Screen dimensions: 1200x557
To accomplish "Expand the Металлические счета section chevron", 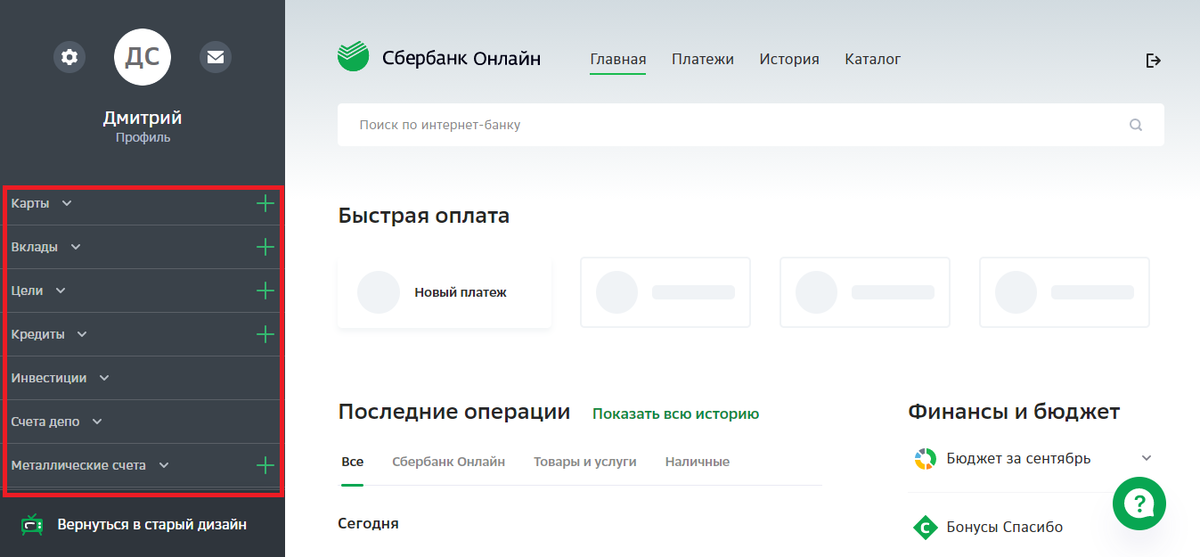I will point(164,465).
